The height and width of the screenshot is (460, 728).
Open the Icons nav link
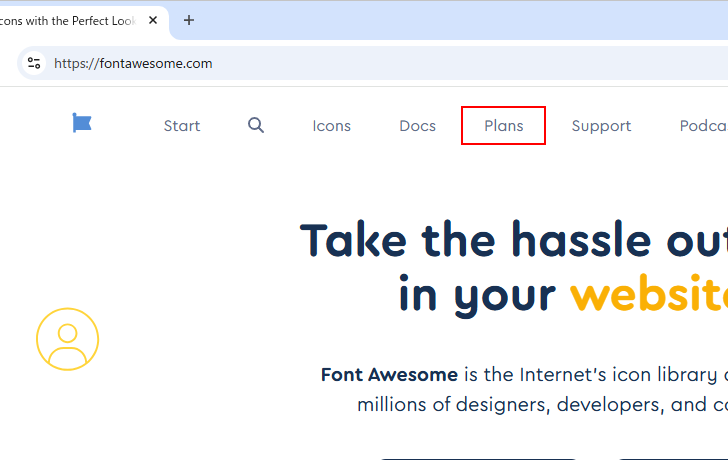pos(332,126)
